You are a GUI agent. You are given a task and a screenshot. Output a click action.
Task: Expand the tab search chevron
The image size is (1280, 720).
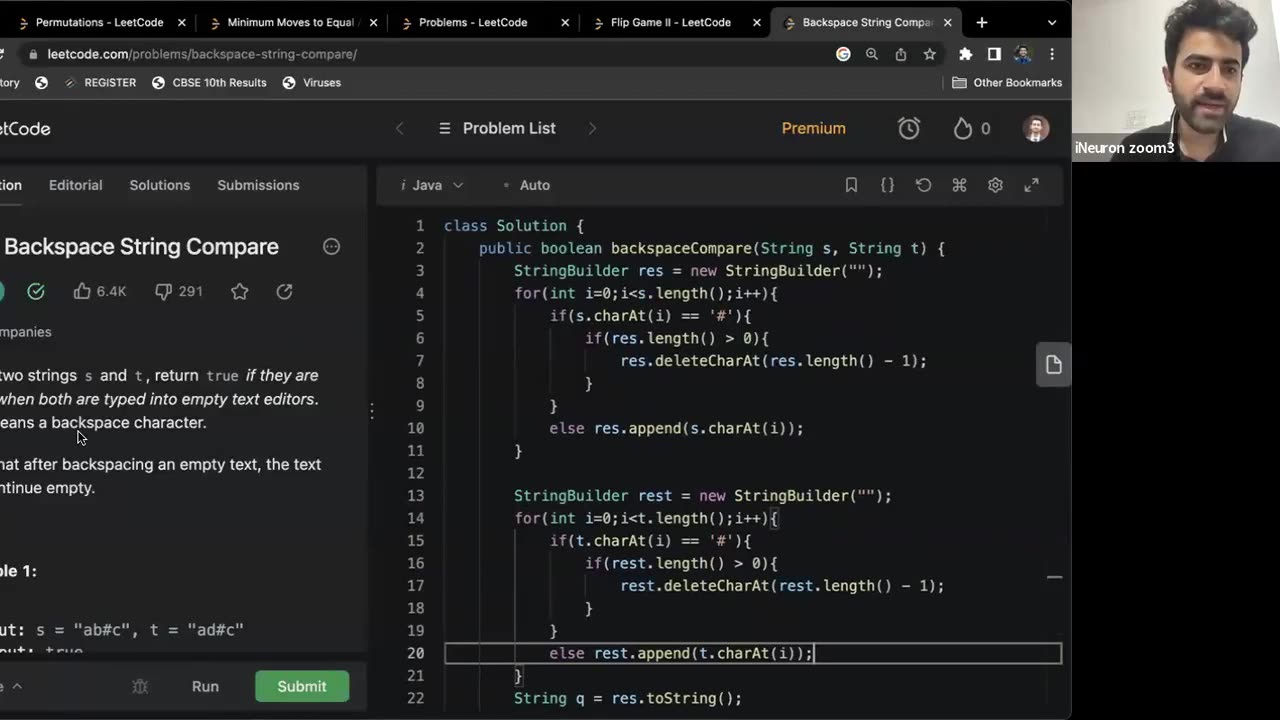point(1051,22)
